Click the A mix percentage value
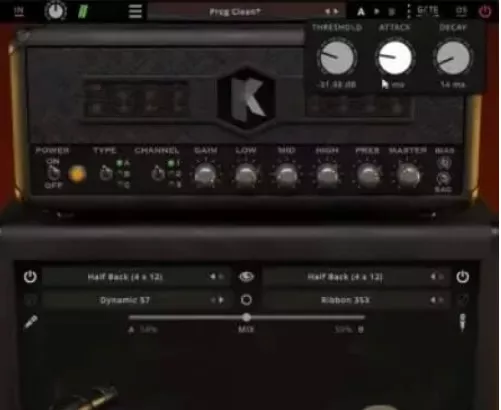501x410 pixels. coord(149,330)
